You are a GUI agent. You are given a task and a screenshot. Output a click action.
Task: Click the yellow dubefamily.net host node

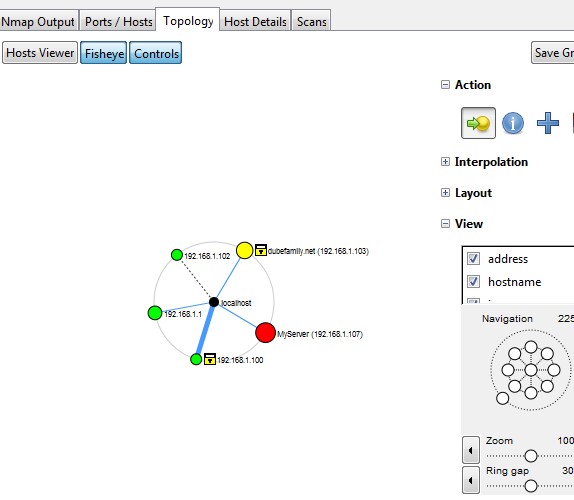pos(245,251)
